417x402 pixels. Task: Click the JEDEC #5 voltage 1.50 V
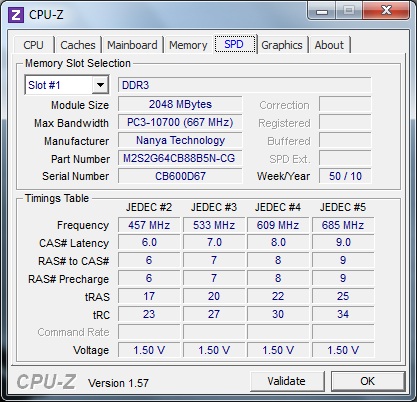(343, 350)
